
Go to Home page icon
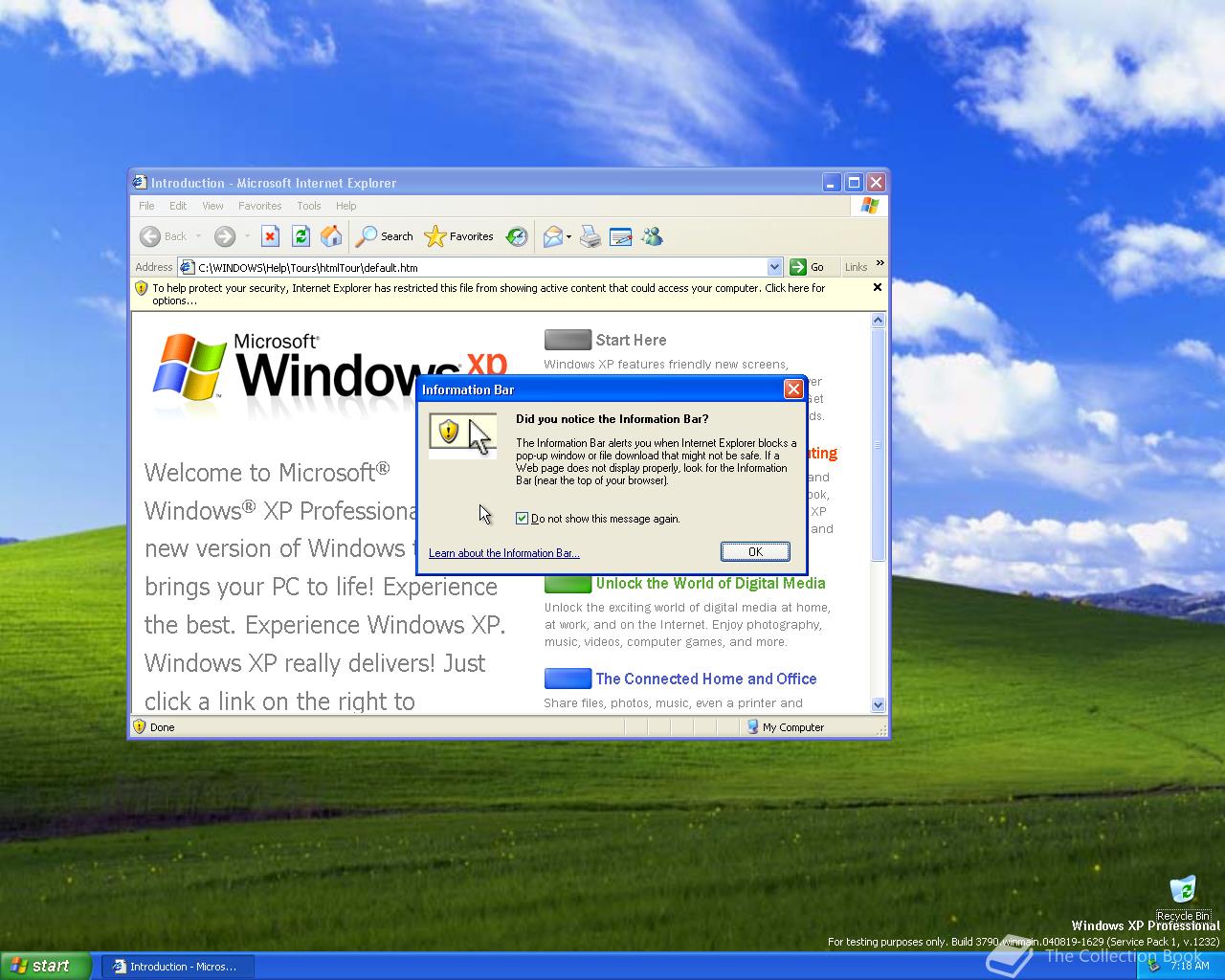click(331, 236)
